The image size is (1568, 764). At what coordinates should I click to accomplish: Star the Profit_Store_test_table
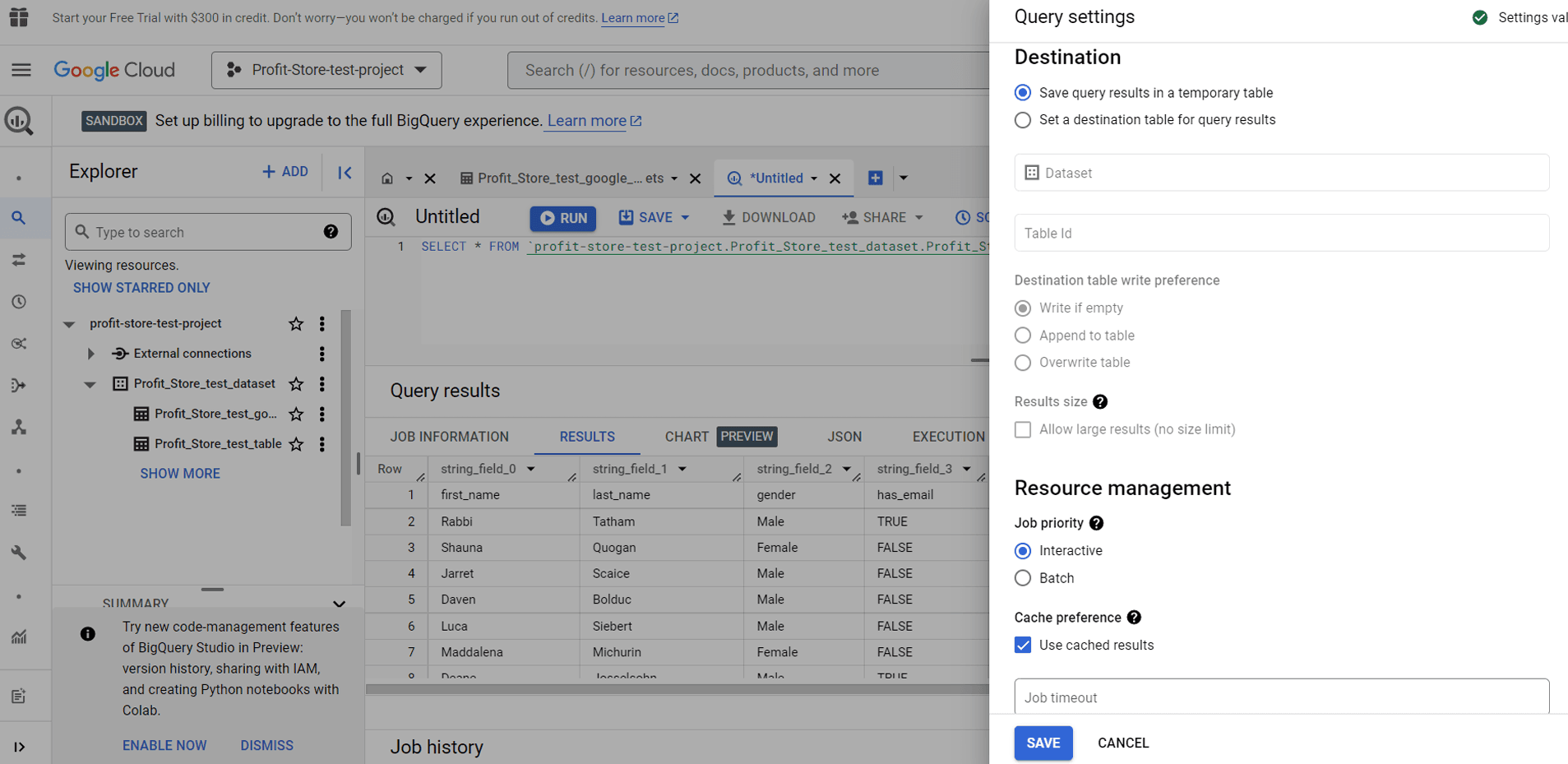coord(296,444)
